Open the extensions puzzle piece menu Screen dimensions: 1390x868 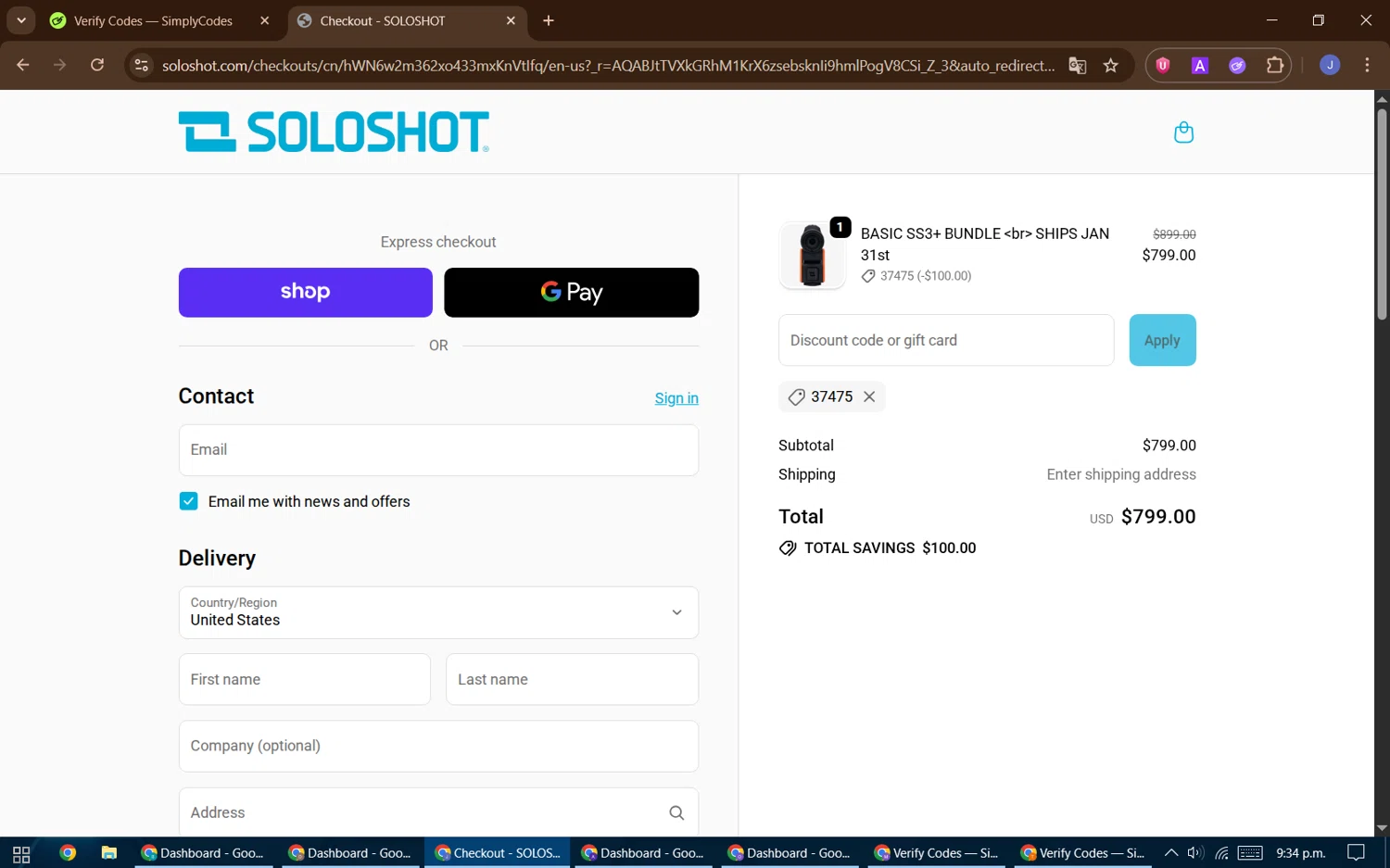pos(1275,65)
